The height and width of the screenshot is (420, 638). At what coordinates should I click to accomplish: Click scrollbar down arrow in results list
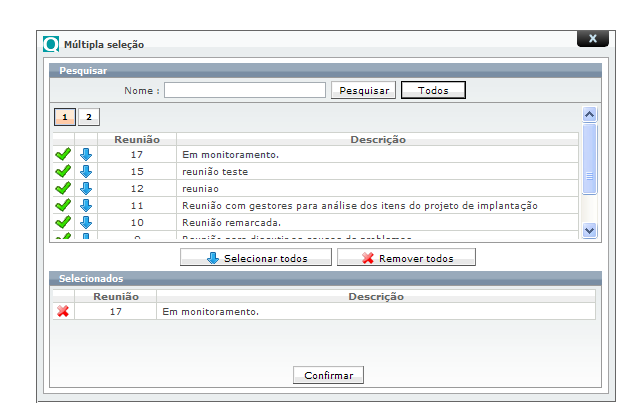click(x=590, y=230)
